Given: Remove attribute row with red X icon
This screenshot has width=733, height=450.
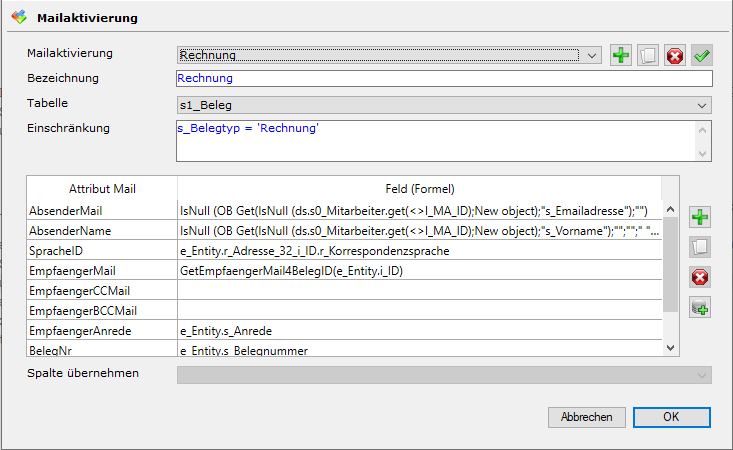Looking at the screenshot, I should [x=700, y=277].
